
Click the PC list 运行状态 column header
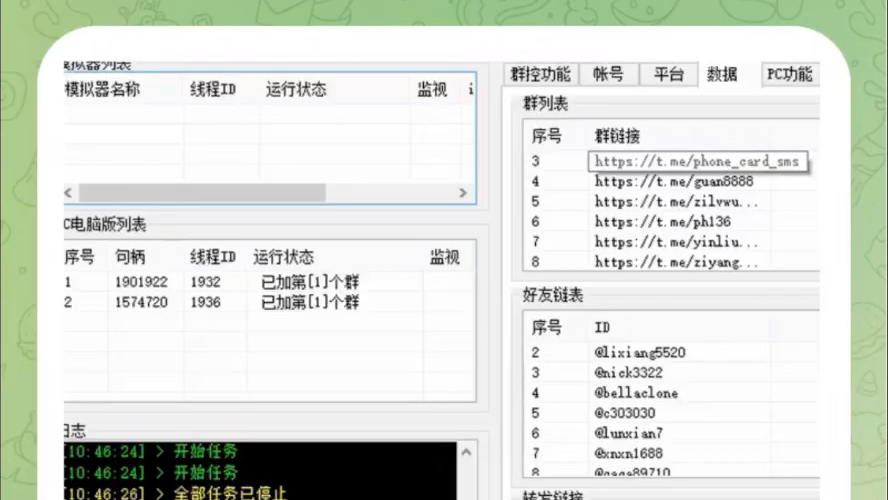coord(284,257)
